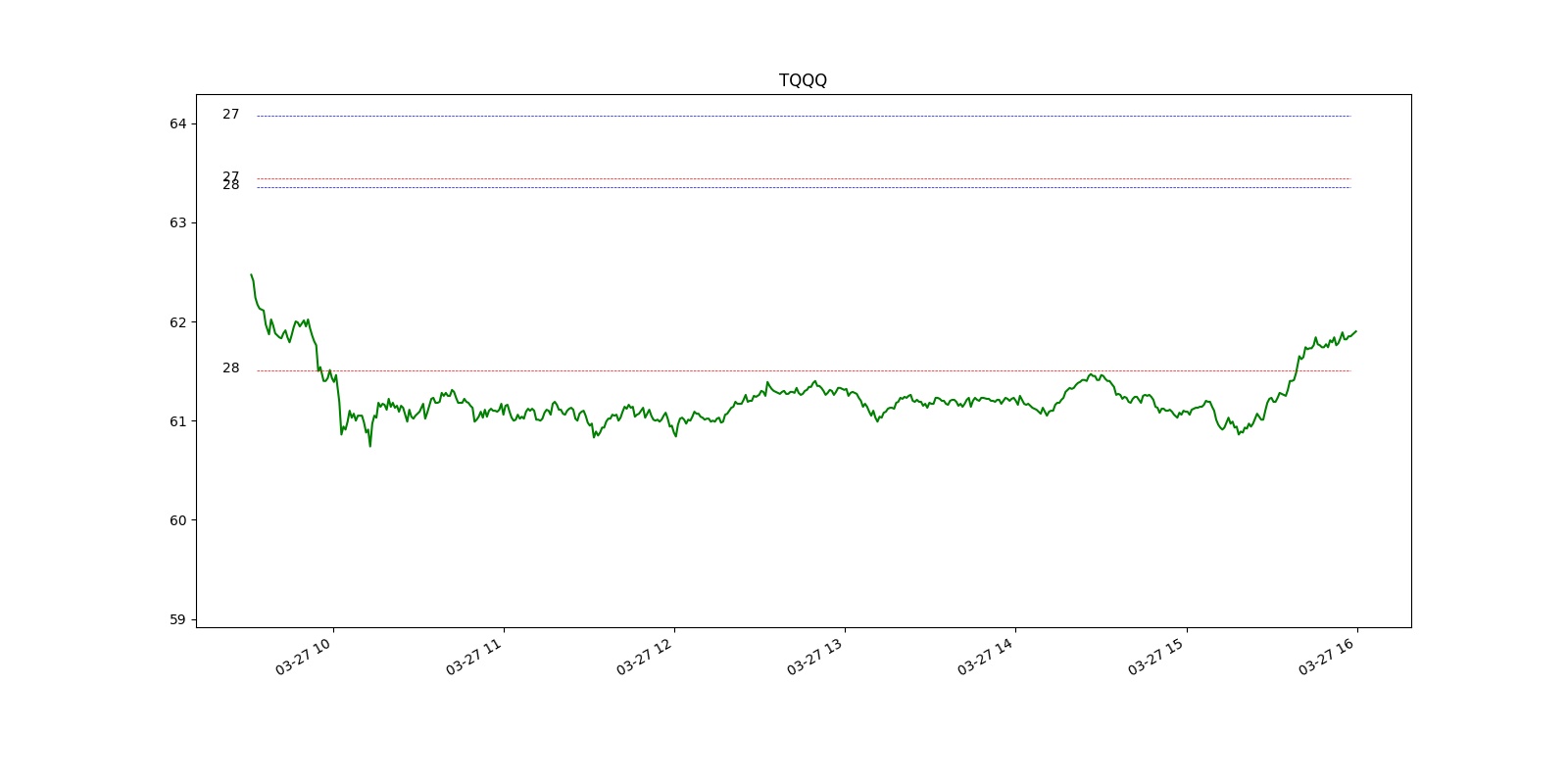Click the 28 label beside the red line near 61.5

click(230, 368)
